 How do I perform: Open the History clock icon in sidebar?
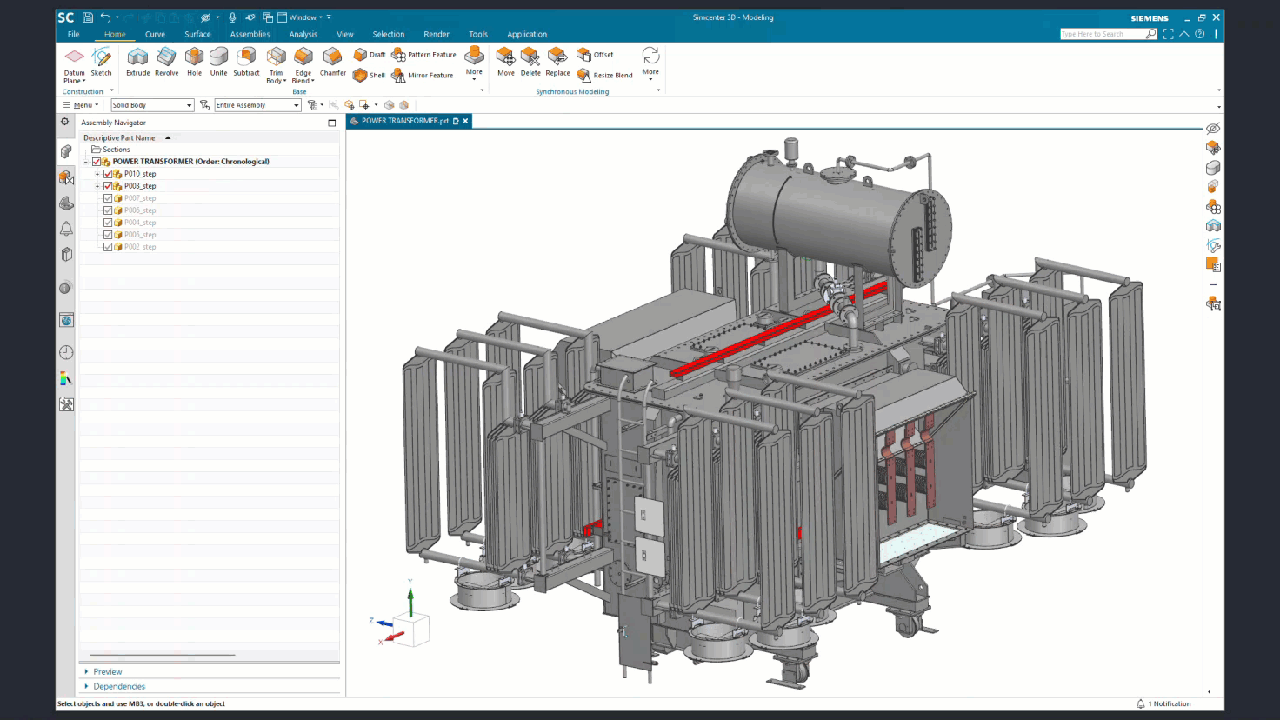pos(66,352)
